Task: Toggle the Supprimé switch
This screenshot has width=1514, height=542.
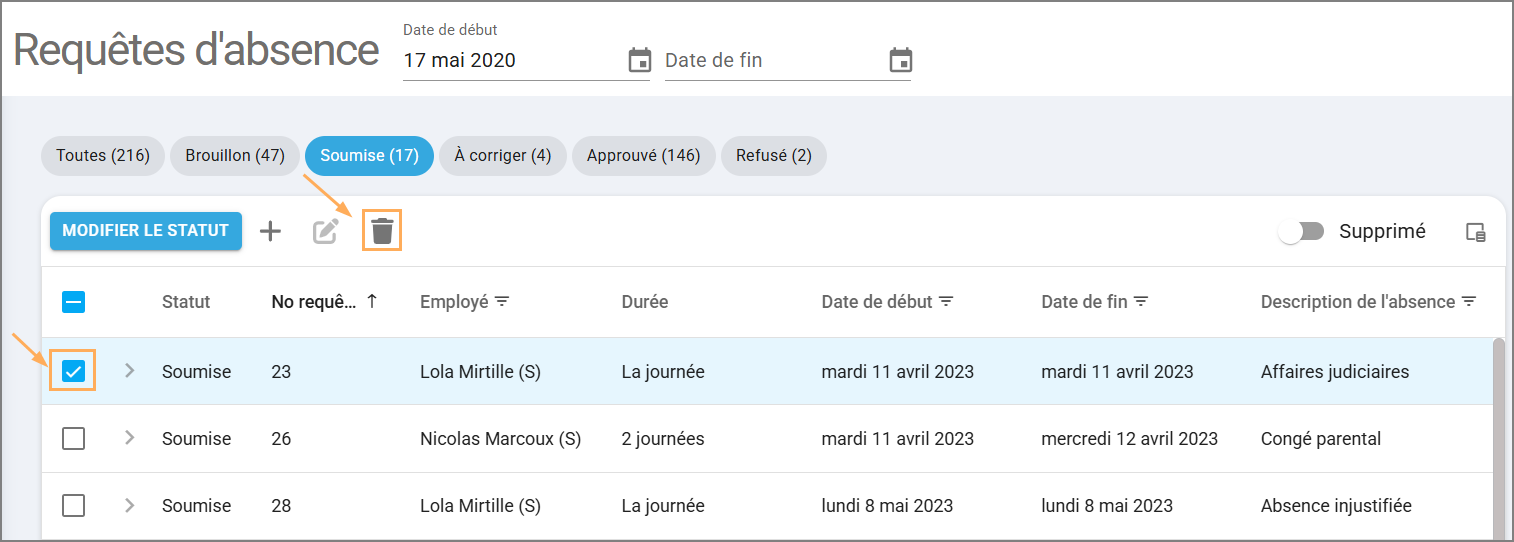Action: pyautogui.click(x=1301, y=231)
